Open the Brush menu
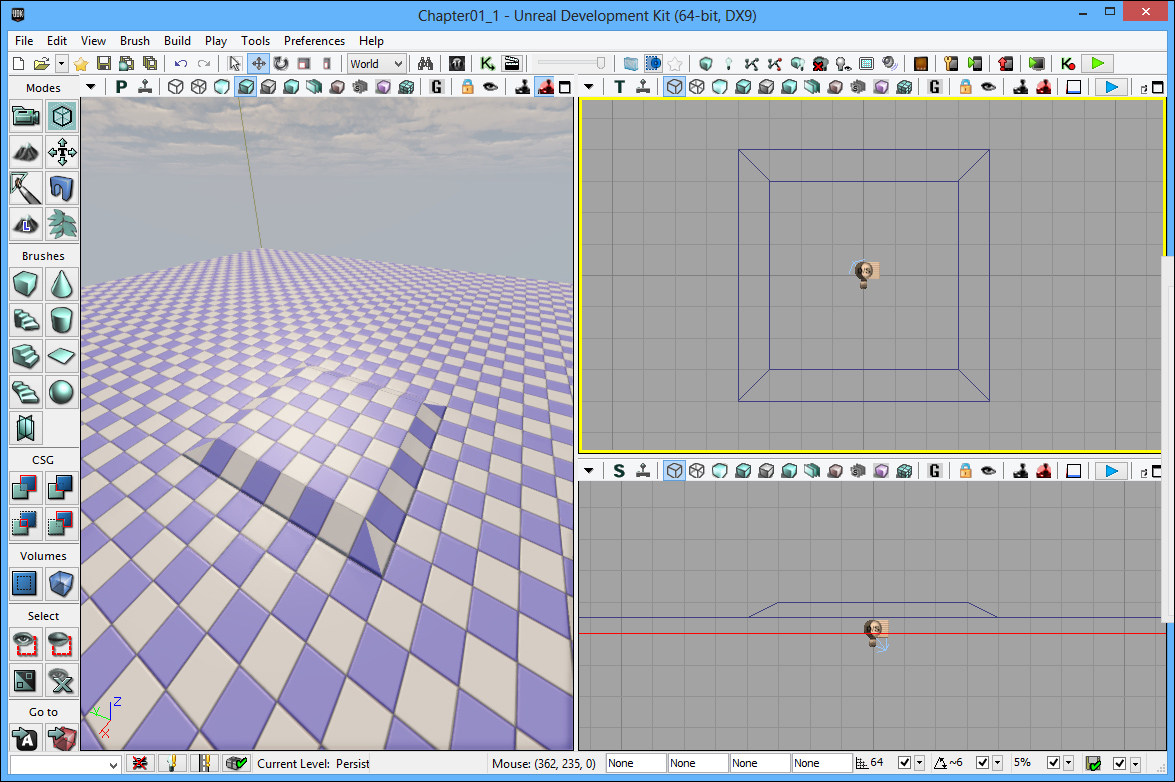The height and width of the screenshot is (782, 1175). pos(134,41)
